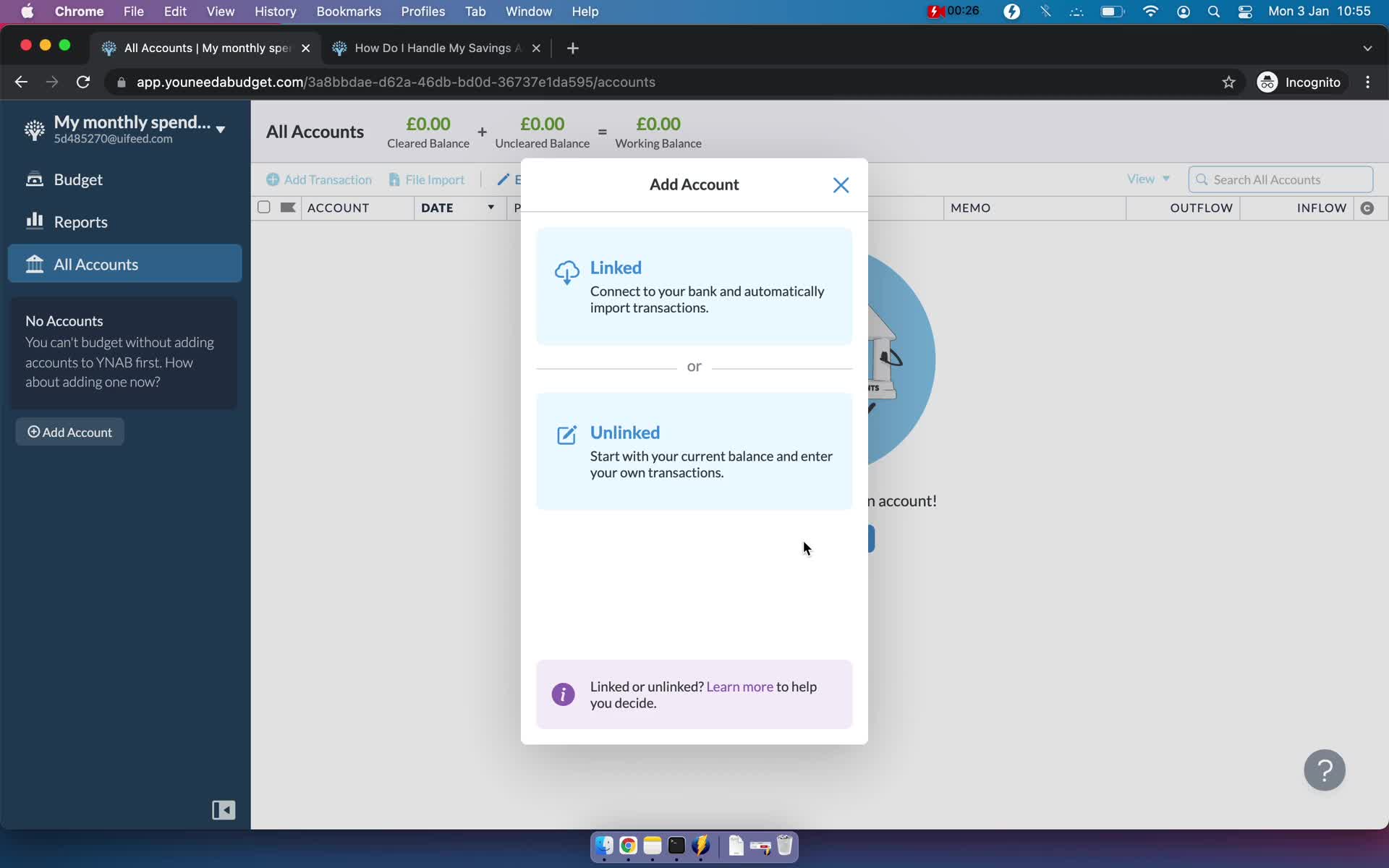Image resolution: width=1389 pixels, height=868 pixels.
Task: Click the Close Add Account modal button
Action: (x=840, y=184)
